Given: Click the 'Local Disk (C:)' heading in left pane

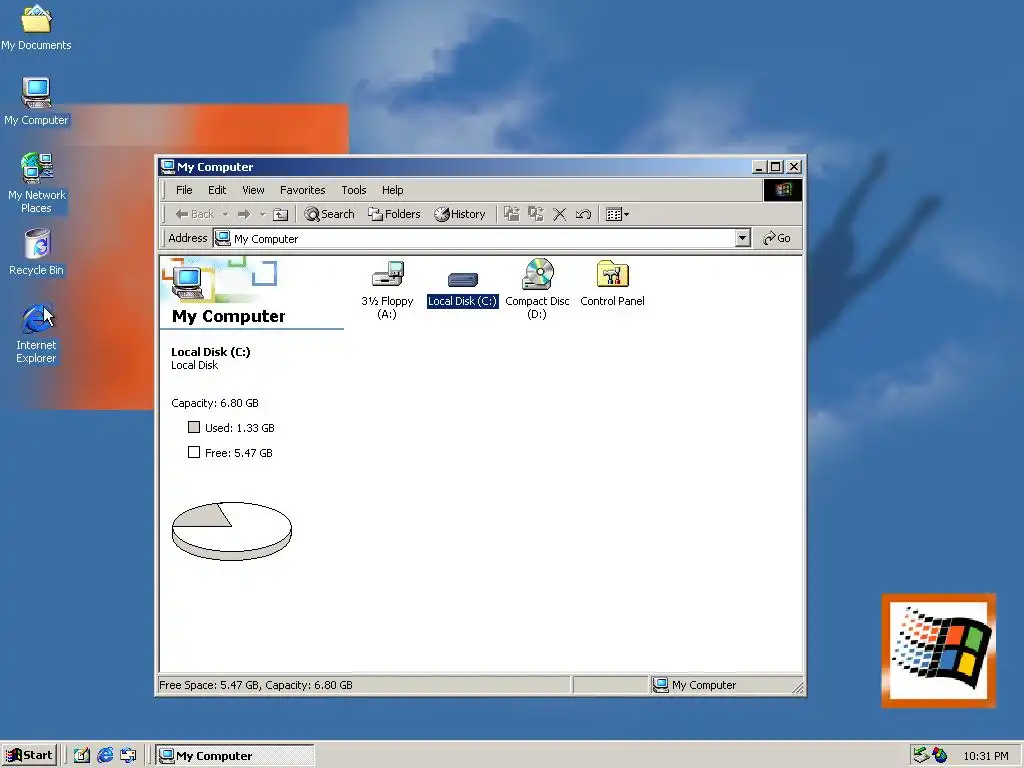Looking at the screenshot, I should pyautogui.click(x=210, y=352).
